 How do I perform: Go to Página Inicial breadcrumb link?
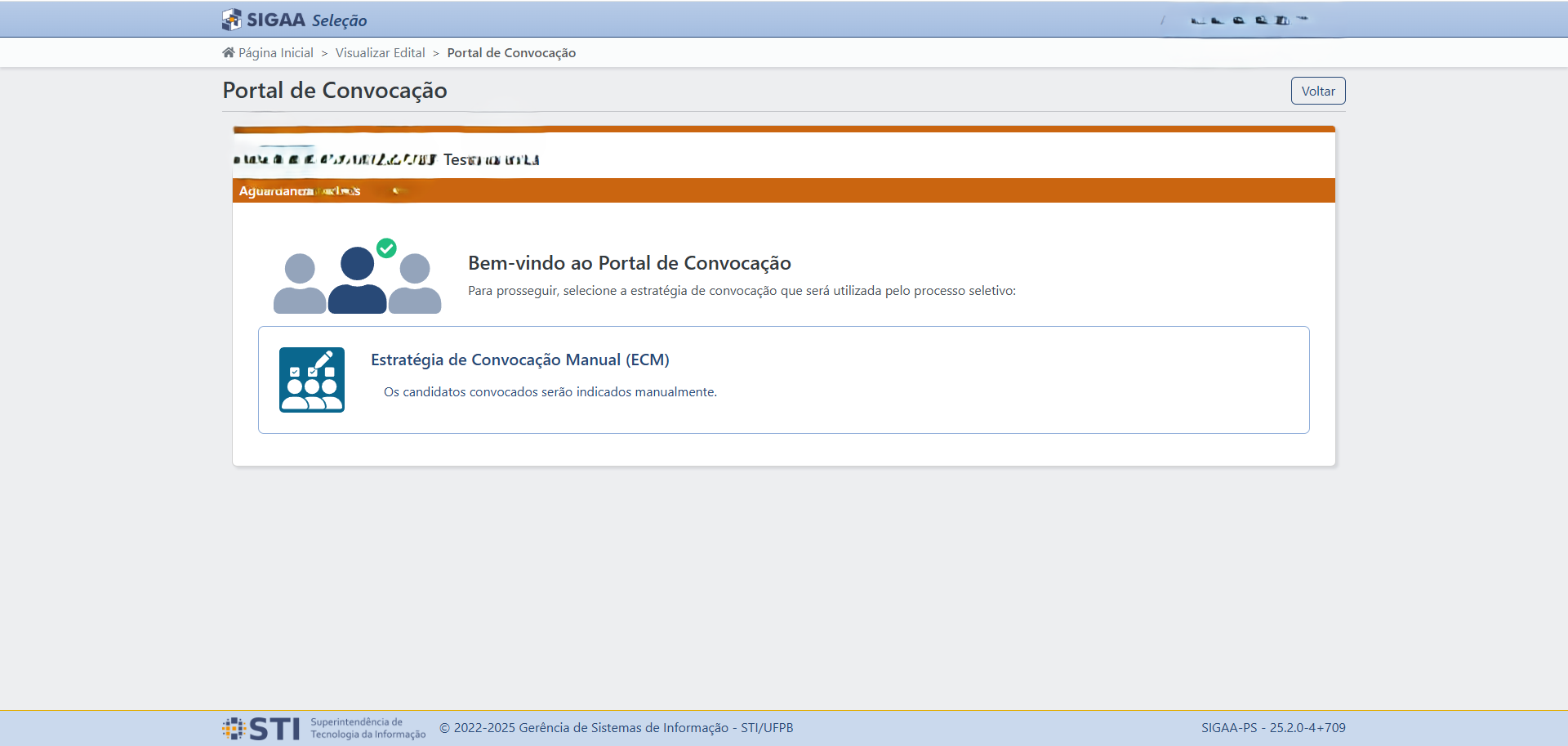point(276,52)
